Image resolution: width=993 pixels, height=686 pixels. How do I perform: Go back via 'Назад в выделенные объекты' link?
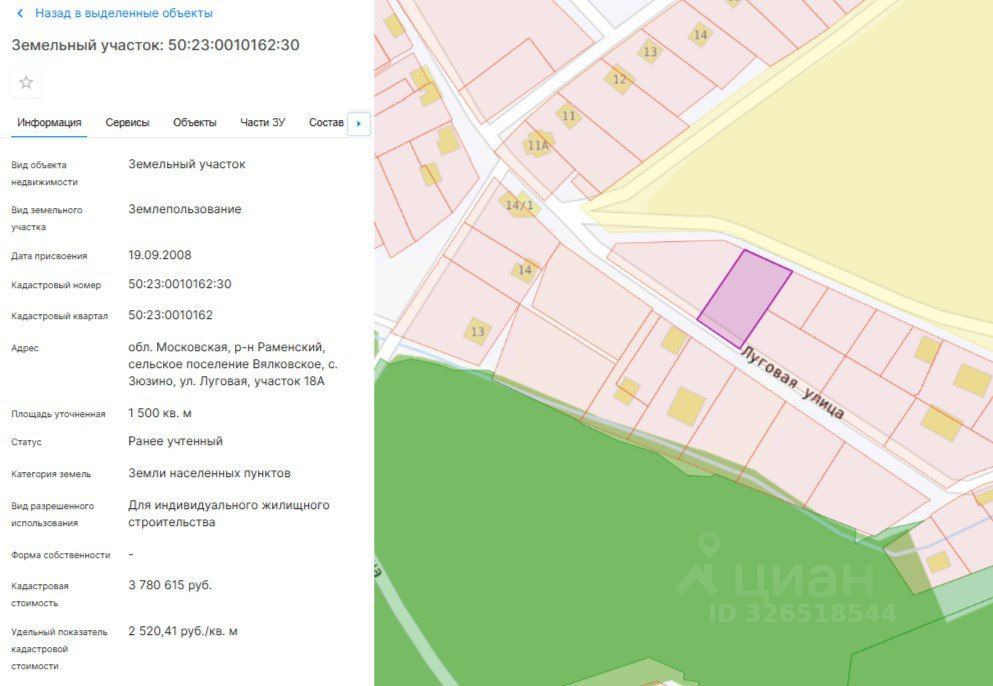[x=123, y=13]
